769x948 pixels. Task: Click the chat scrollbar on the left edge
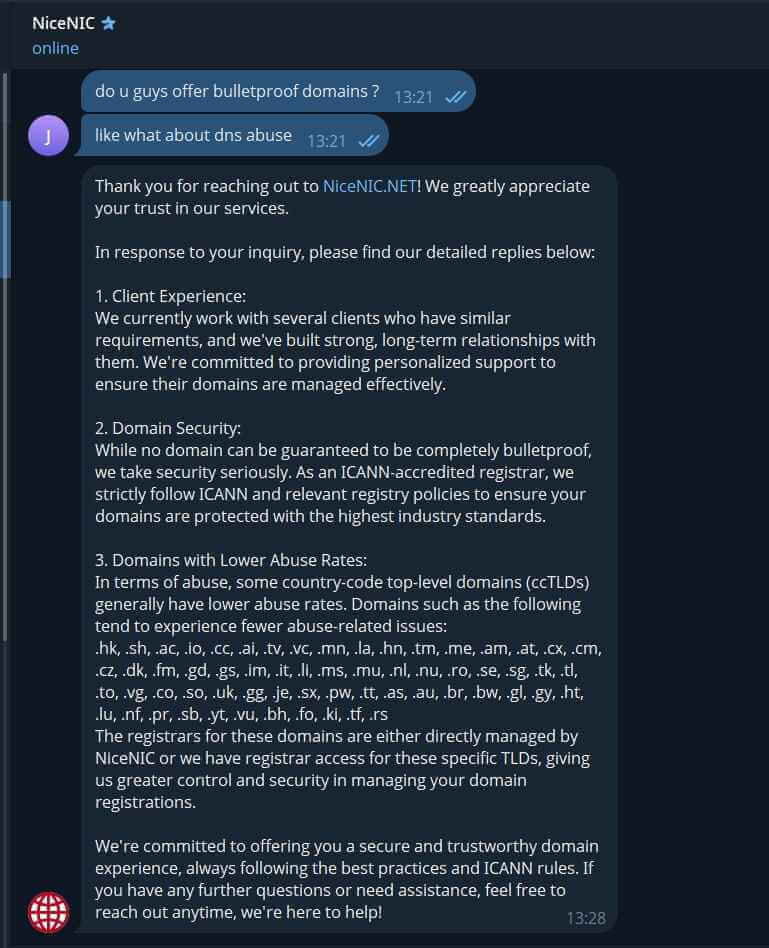(7, 240)
